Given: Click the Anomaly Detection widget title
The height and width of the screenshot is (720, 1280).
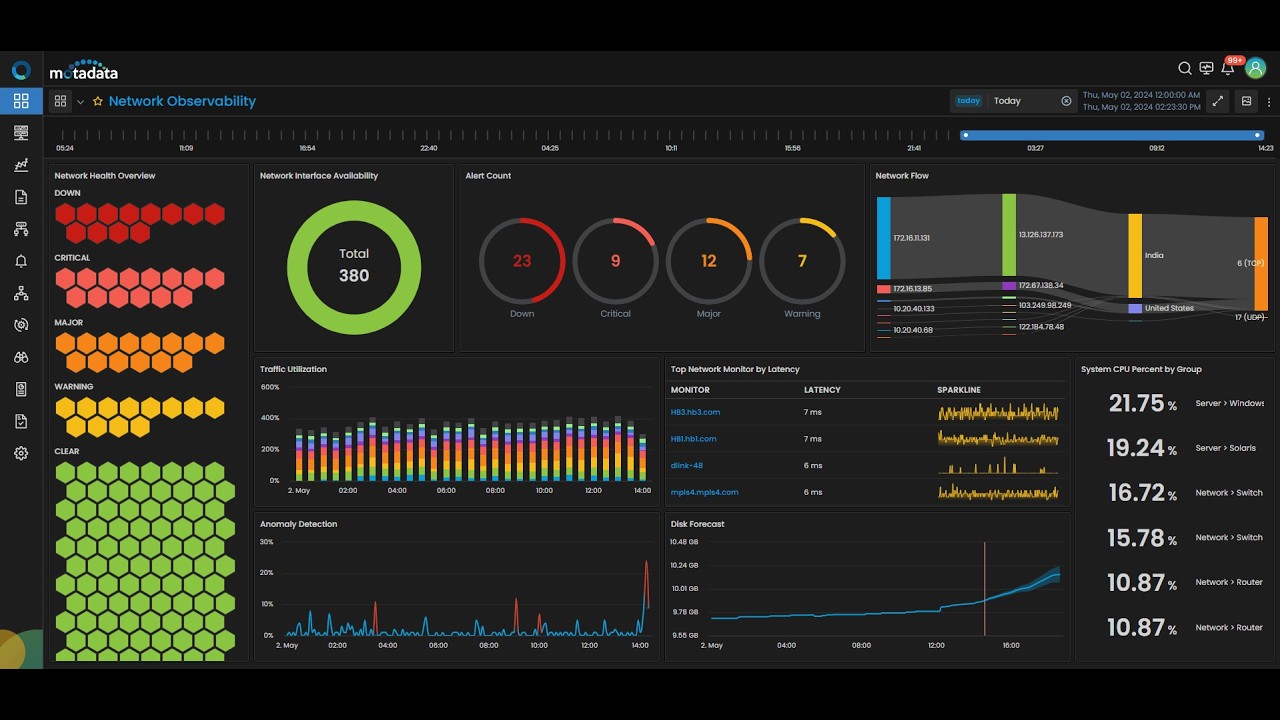Looking at the screenshot, I should 298,524.
